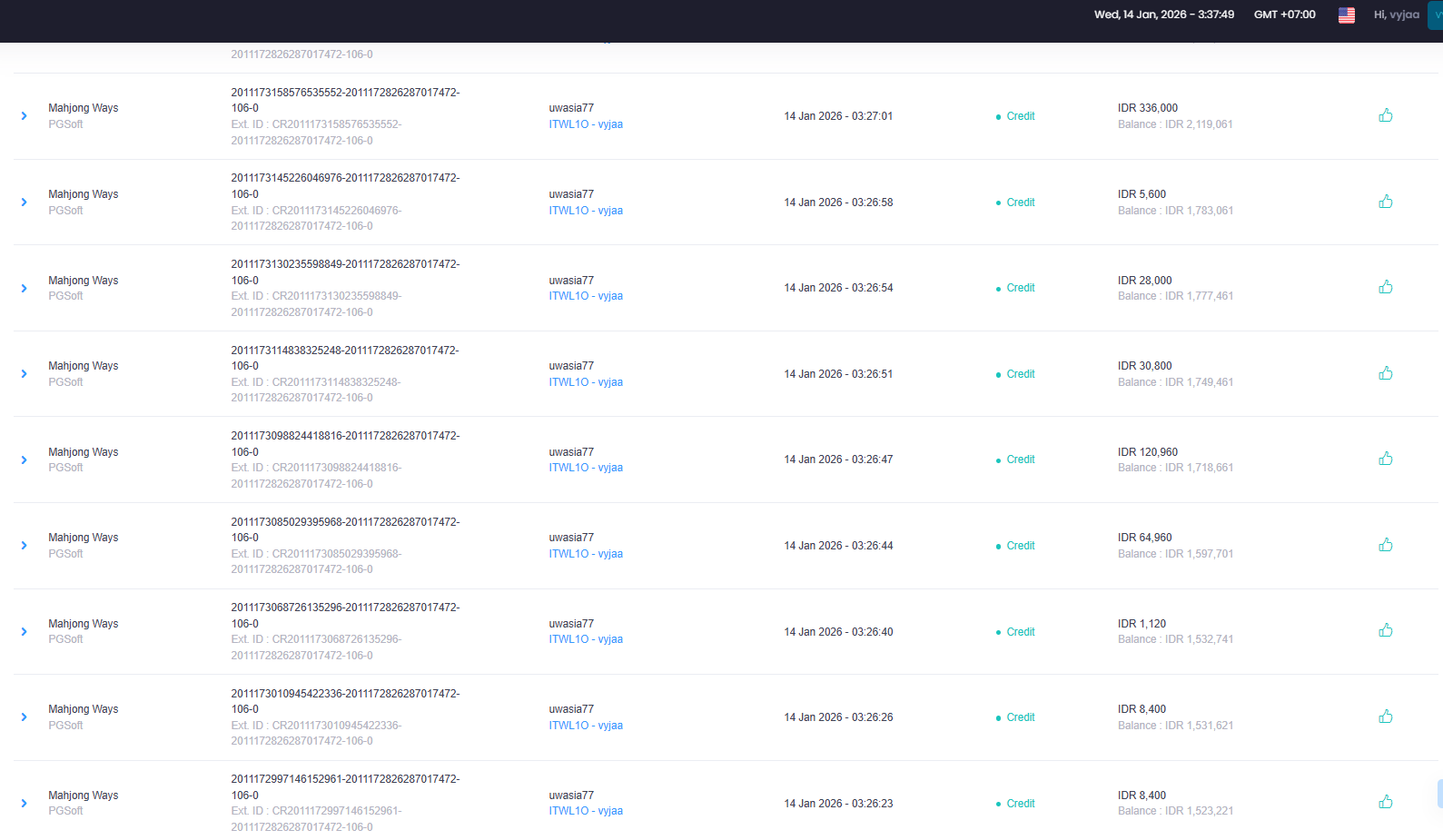Open ITWL10 - vyjaa link in 03:26:44 row
The image size is (1443, 840).
pyautogui.click(x=586, y=554)
